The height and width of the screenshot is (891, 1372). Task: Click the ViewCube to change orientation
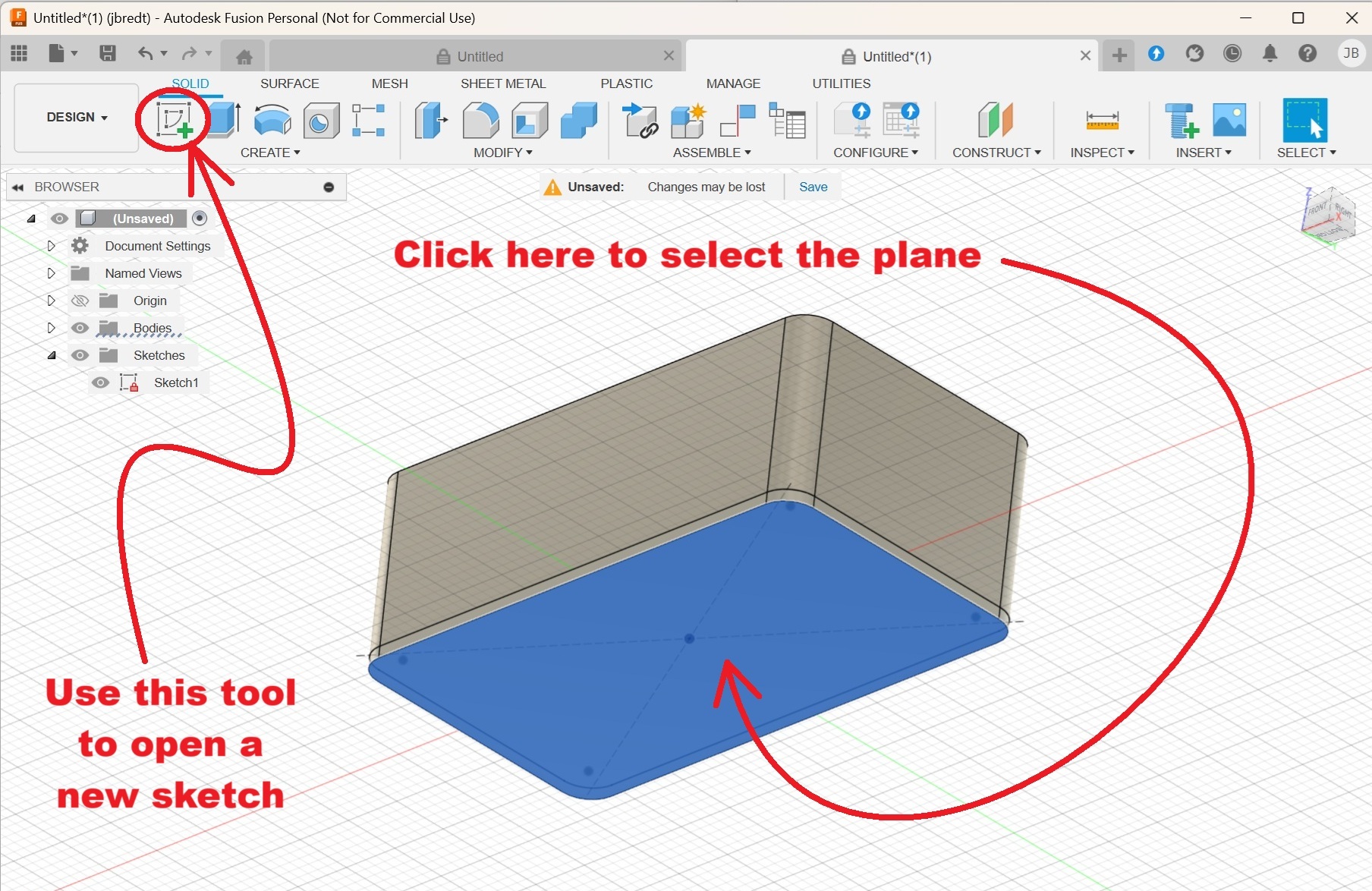tap(1329, 215)
